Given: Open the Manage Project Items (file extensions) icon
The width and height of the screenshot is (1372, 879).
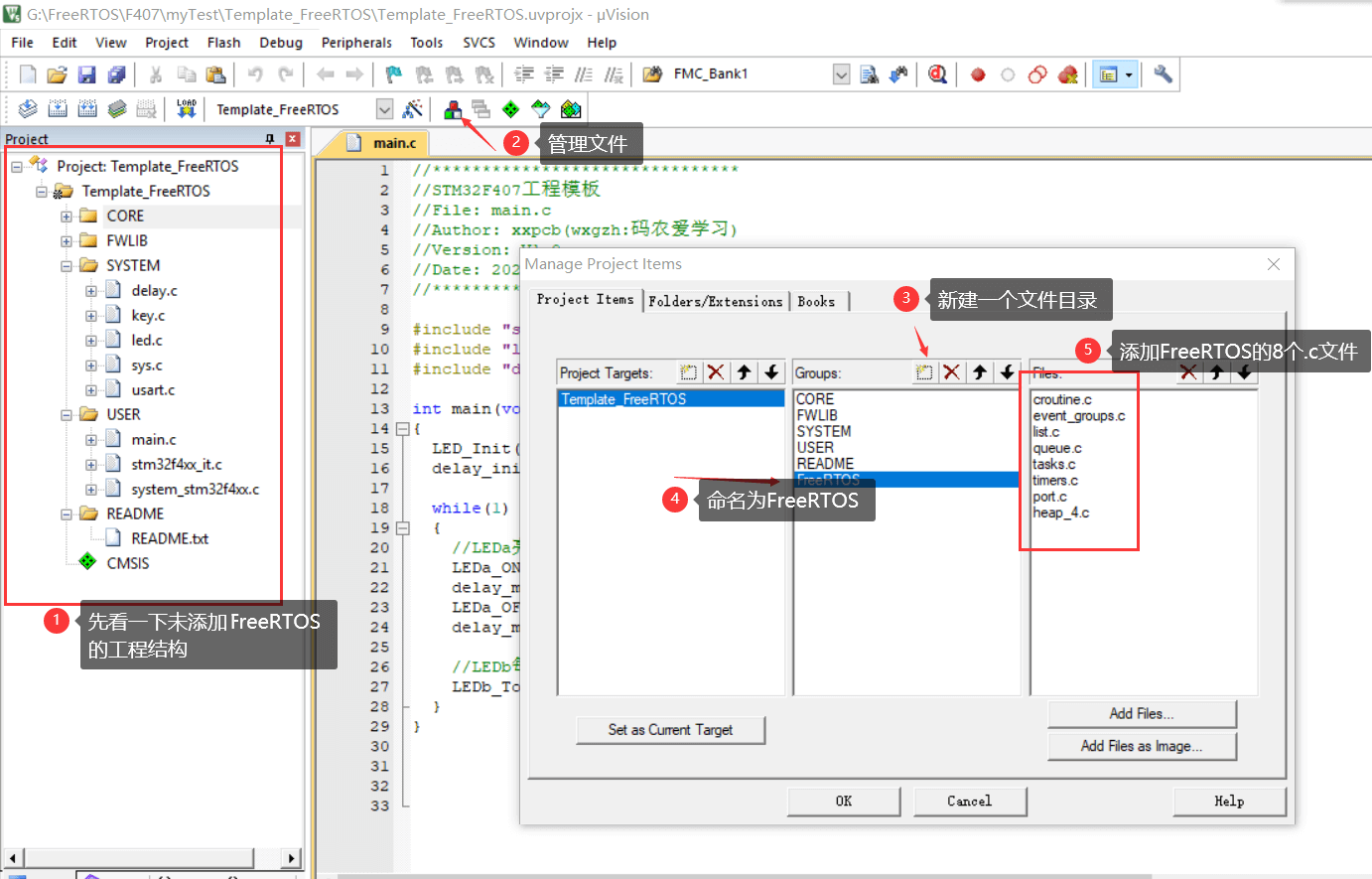Looking at the screenshot, I should click(453, 109).
